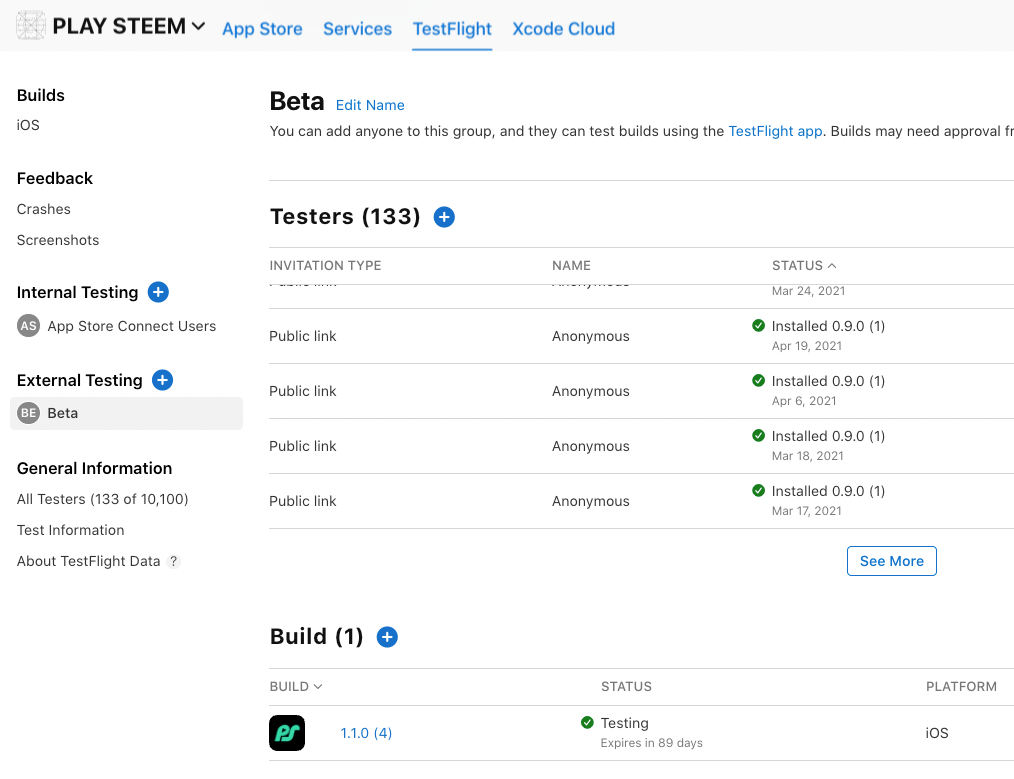Click the build 1.1.0 app icon thumbnail
Image resolution: width=1014 pixels, height=779 pixels.
pos(287,733)
